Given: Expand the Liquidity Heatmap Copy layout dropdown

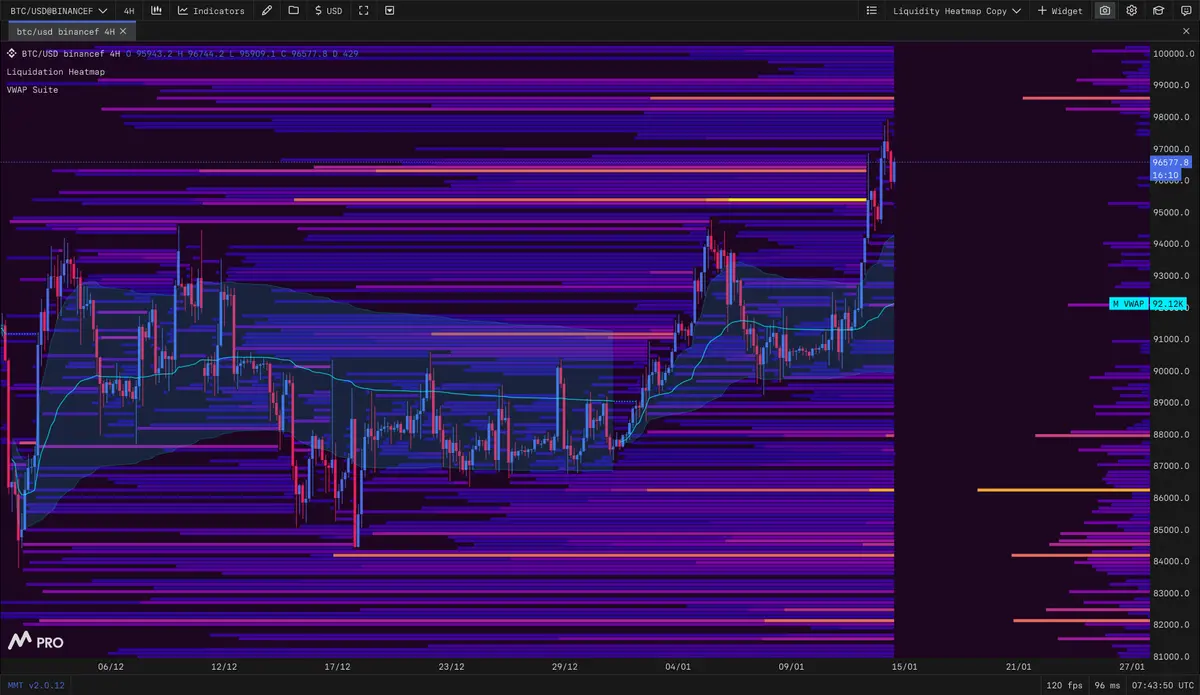Looking at the screenshot, I should [957, 11].
